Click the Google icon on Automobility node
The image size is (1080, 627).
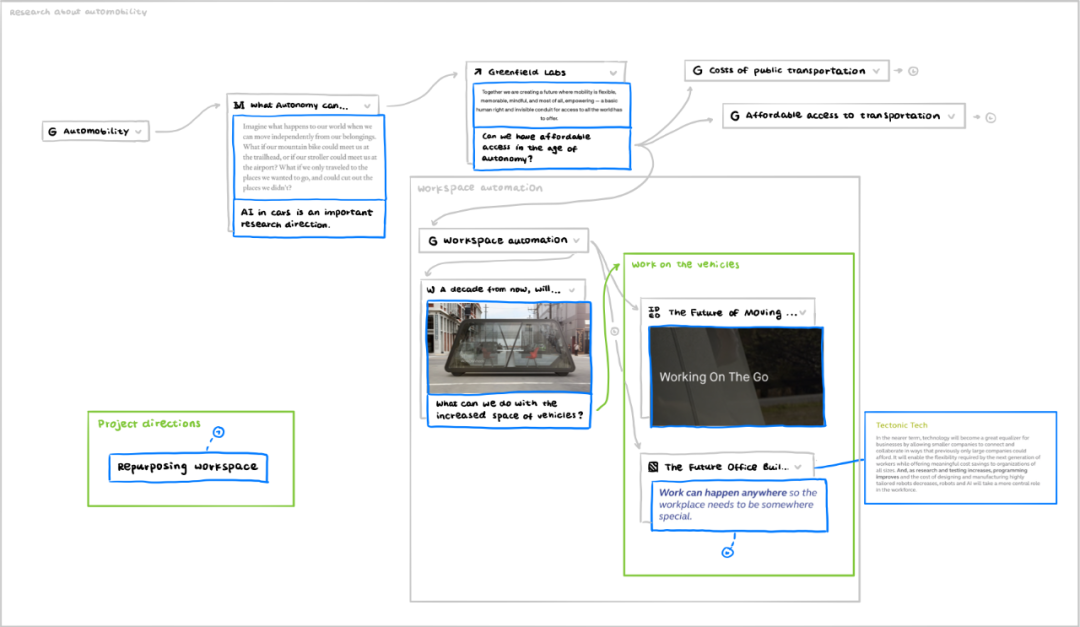coord(52,131)
